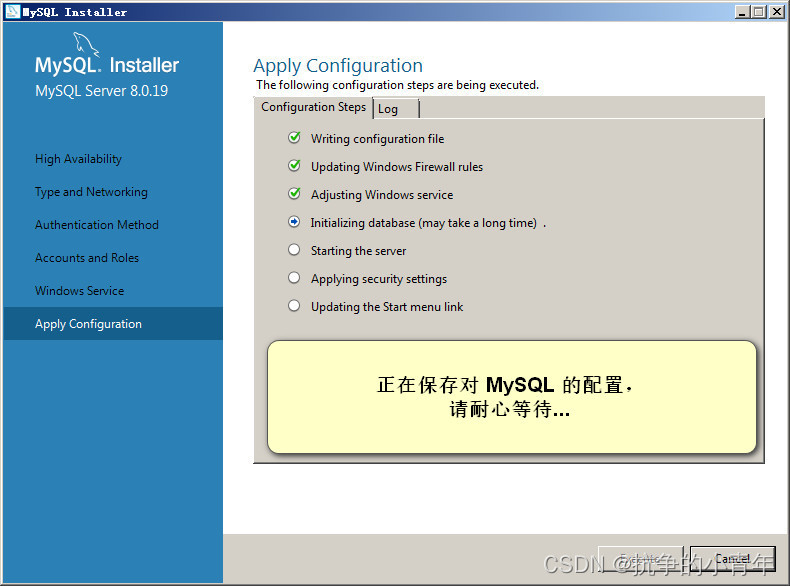Click the empty circle beside Updating the Start menu link
This screenshot has height=586, width=790.
(x=294, y=306)
